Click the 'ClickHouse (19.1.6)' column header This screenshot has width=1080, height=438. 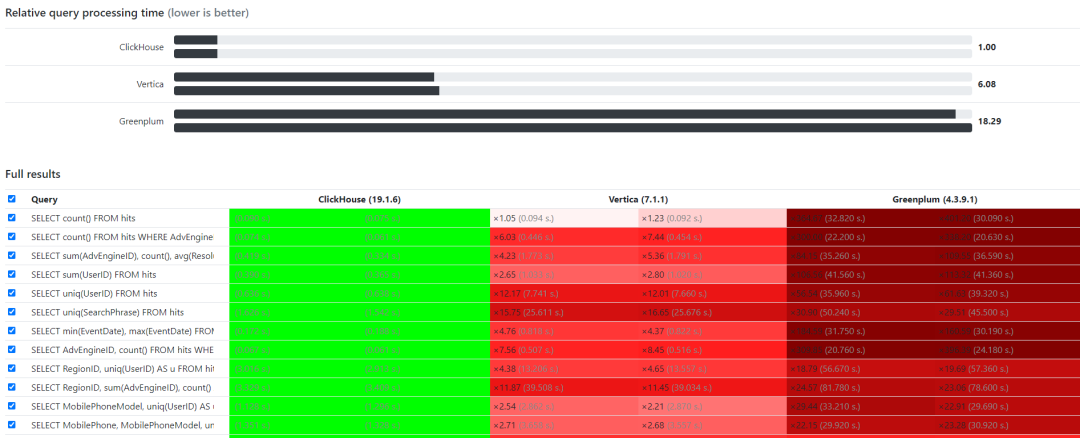pyautogui.click(x=360, y=200)
